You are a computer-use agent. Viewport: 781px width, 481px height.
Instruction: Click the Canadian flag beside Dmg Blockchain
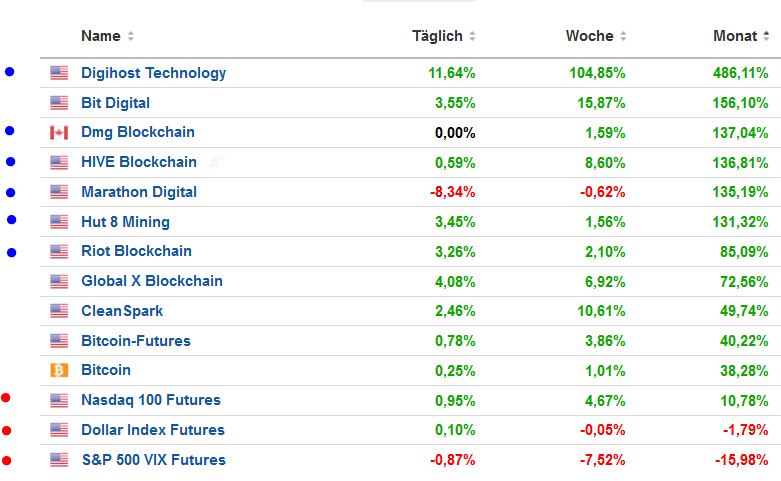59,133
